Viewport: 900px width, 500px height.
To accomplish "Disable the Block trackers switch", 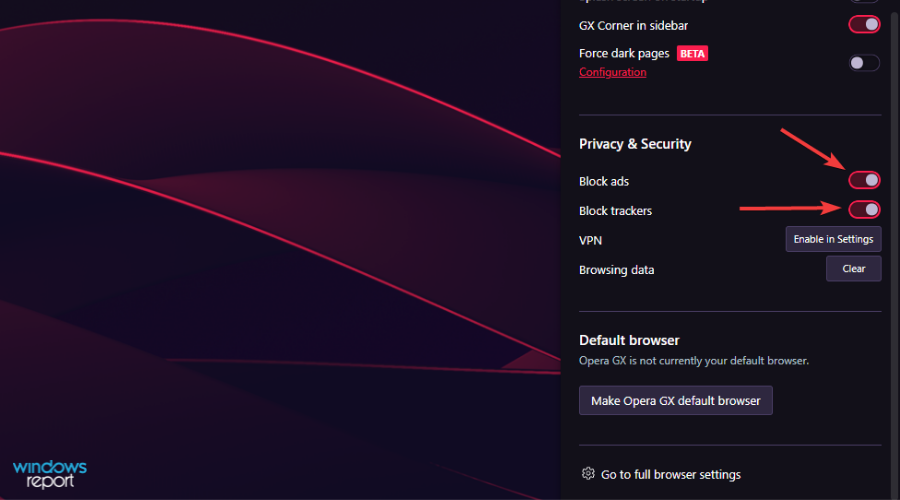I will pos(864,210).
